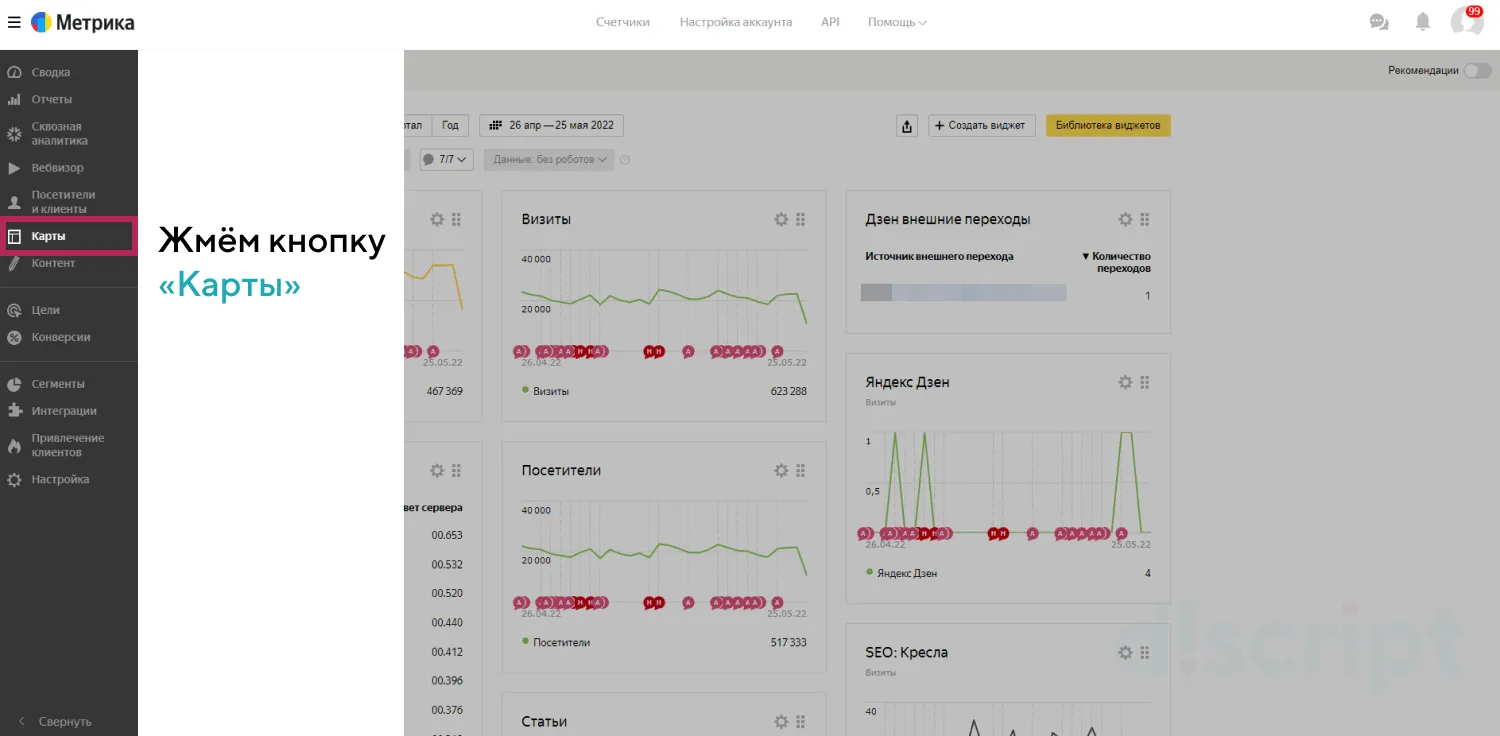Click drag handle of Яндекс Дзен widget
This screenshot has width=1500, height=736.
[1145, 382]
